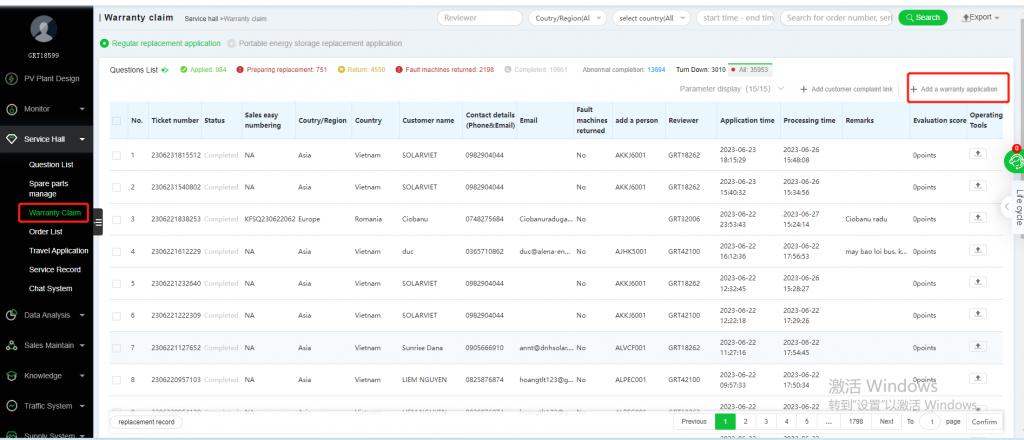Image resolution: width=1024 pixels, height=440 pixels.
Task: Go to page 1798
Action: 856,422
